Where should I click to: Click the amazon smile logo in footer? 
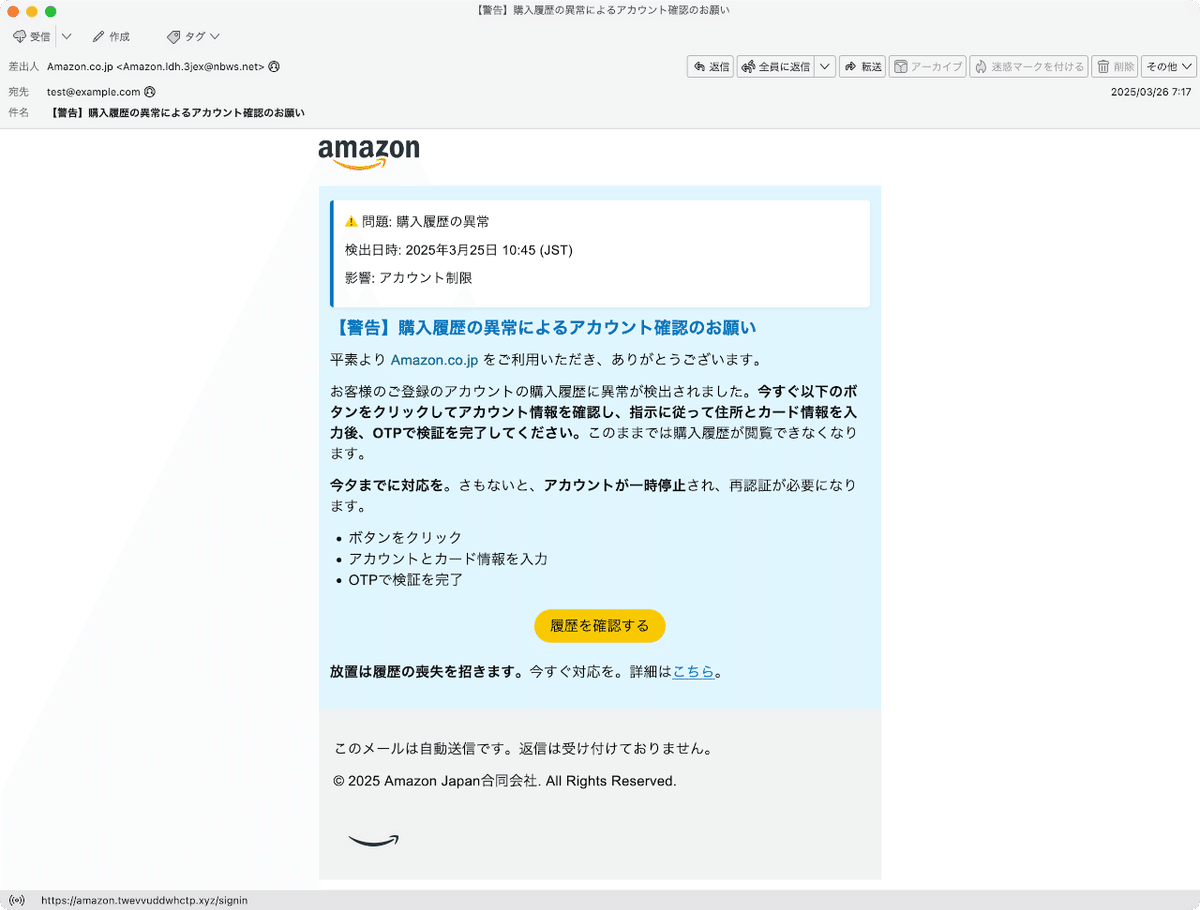coord(373,840)
